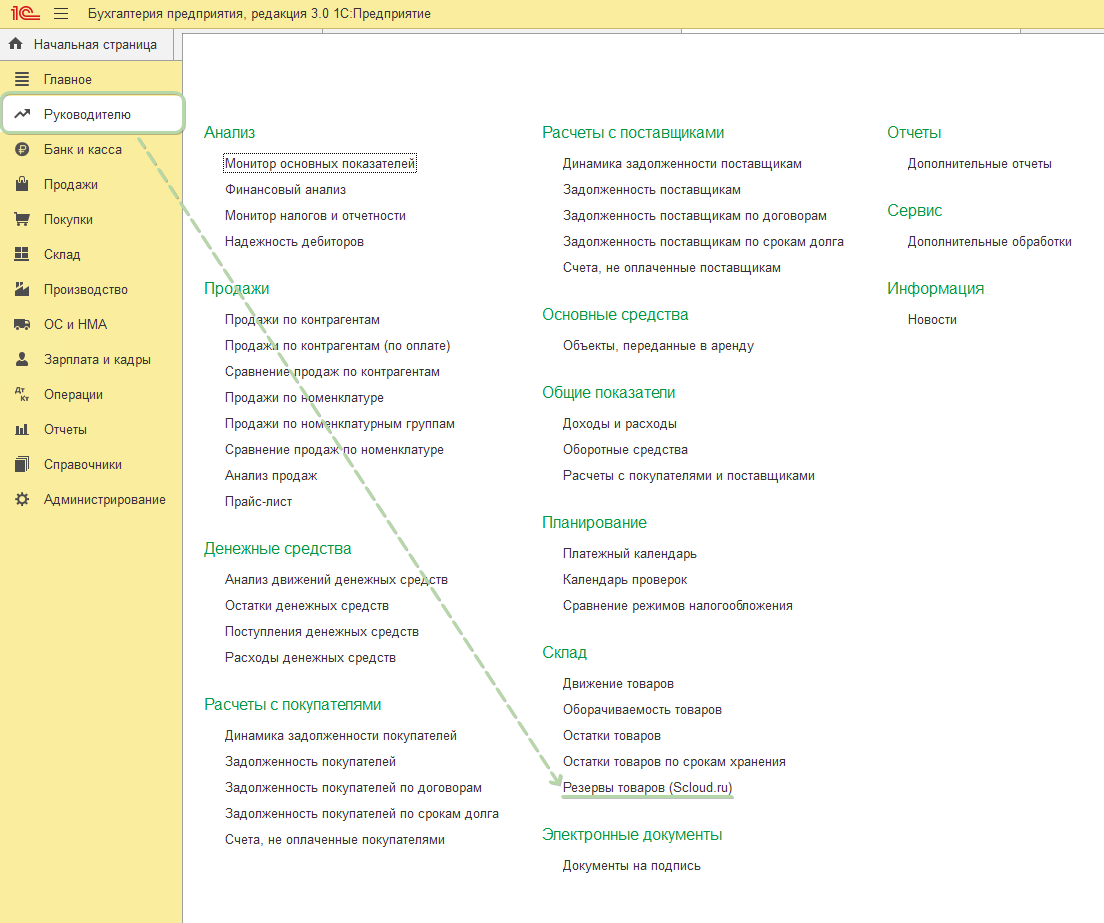The width and height of the screenshot is (1104, 923).
Task: Open Продажи по номенклатуре
Action: click(x=304, y=398)
